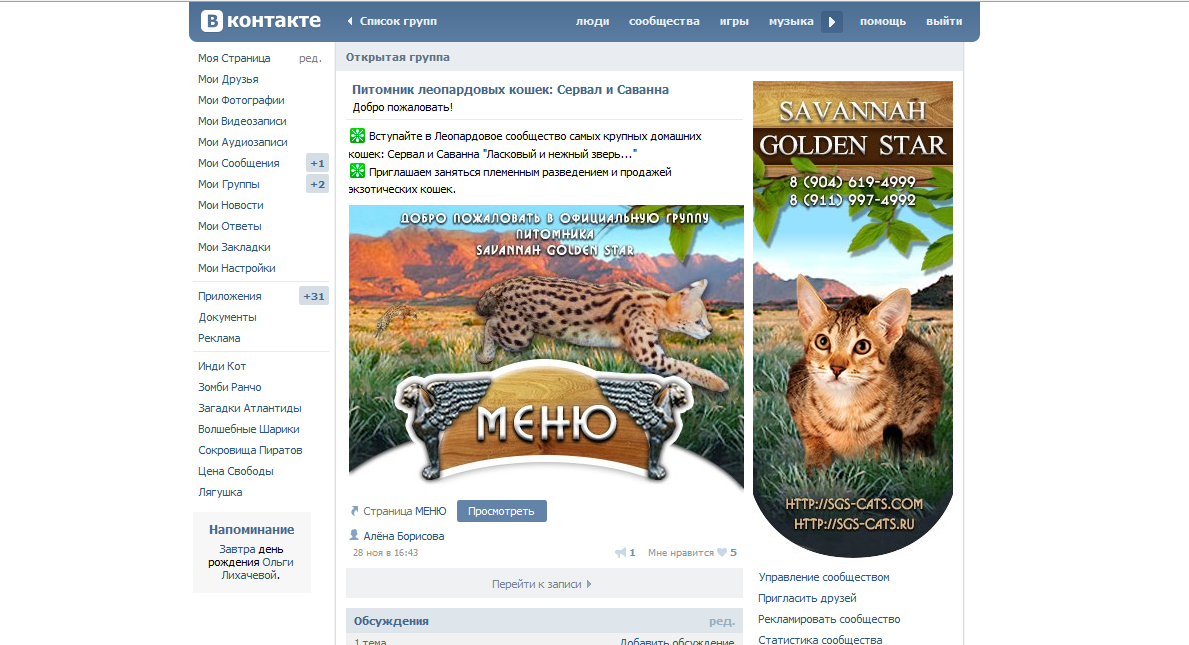Viewport: 1189px width, 645px height.
Task: Launch Инди Кот app from sidebar
Action: coord(222,366)
